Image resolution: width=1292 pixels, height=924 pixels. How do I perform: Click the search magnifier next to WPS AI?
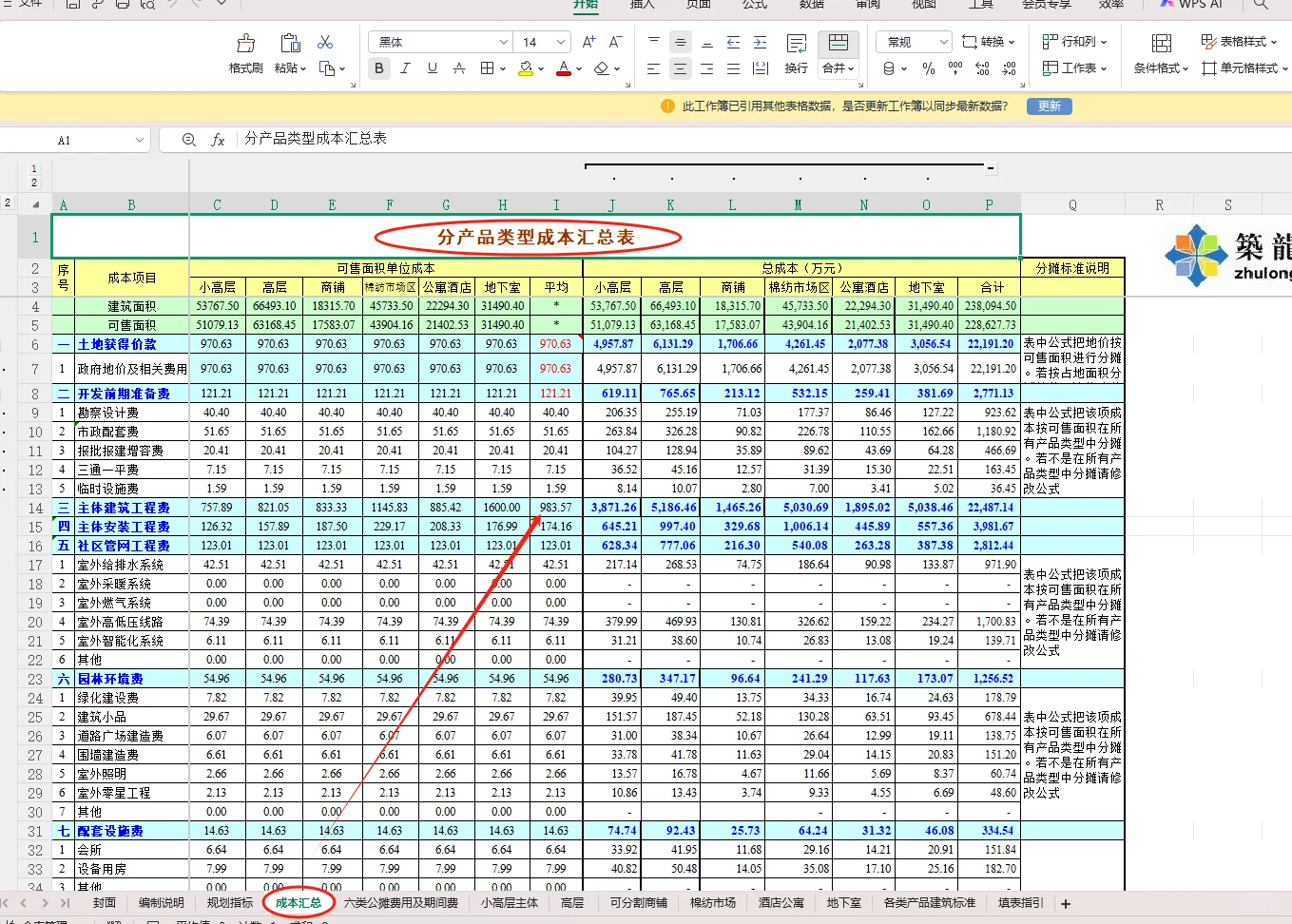[x=1261, y=5]
